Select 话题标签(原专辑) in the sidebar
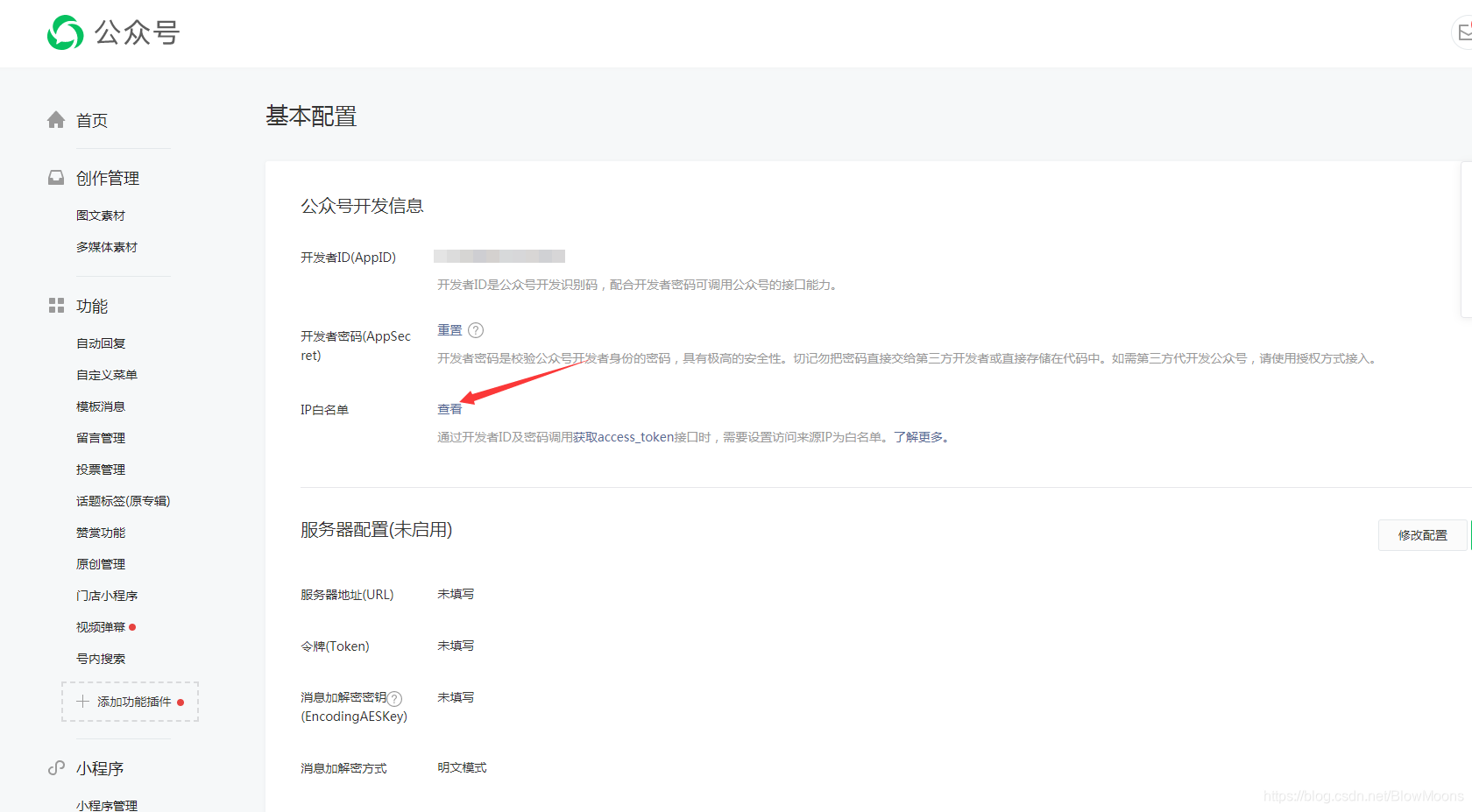The width and height of the screenshot is (1472, 812). pos(124,501)
